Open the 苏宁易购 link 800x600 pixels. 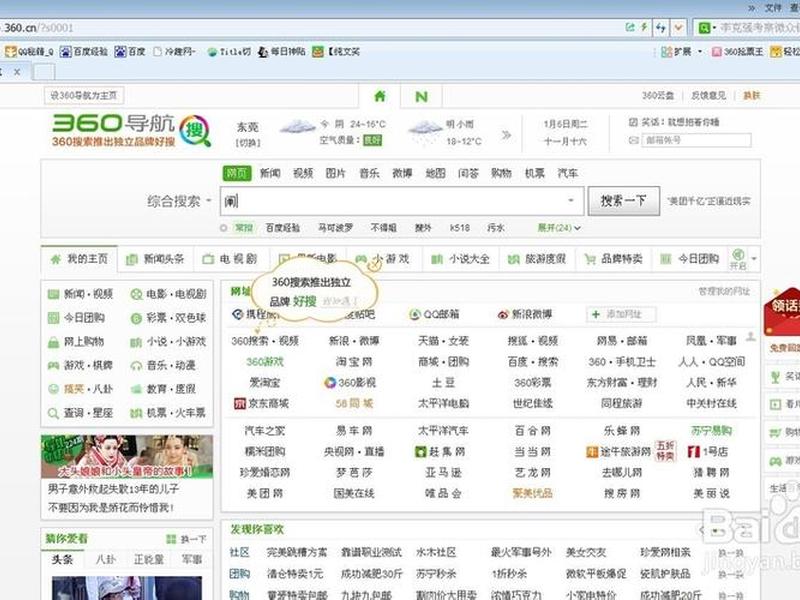[x=711, y=431]
